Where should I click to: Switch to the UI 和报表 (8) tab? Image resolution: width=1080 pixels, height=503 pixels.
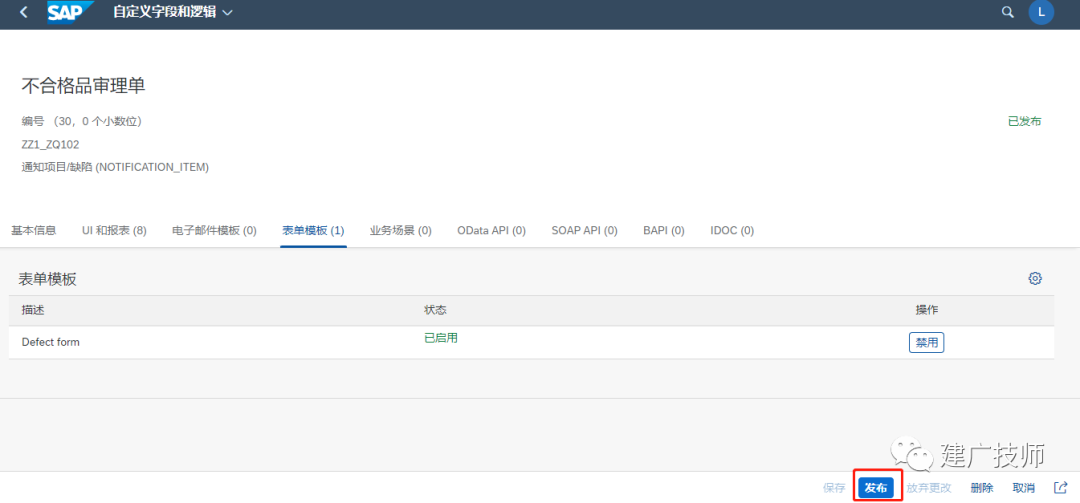pos(114,231)
